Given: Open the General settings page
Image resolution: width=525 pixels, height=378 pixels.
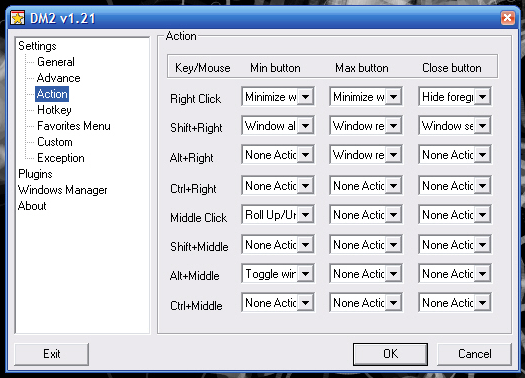Looking at the screenshot, I should [56, 62].
